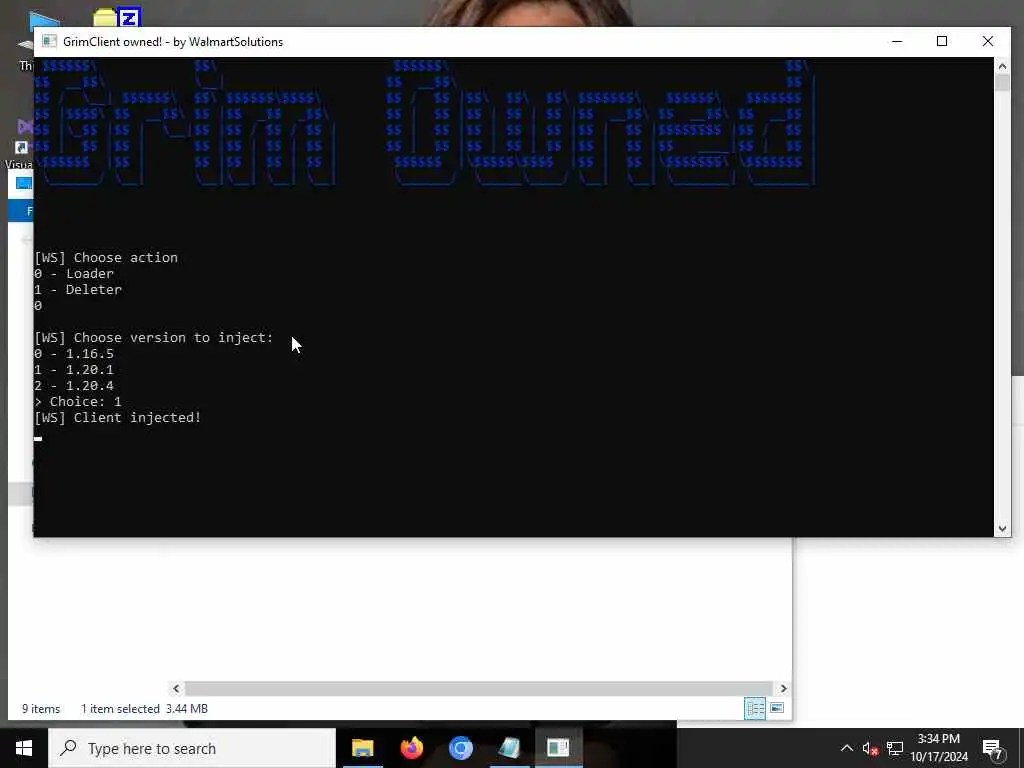
Task: Show hidden system tray icons
Action: [846, 748]
